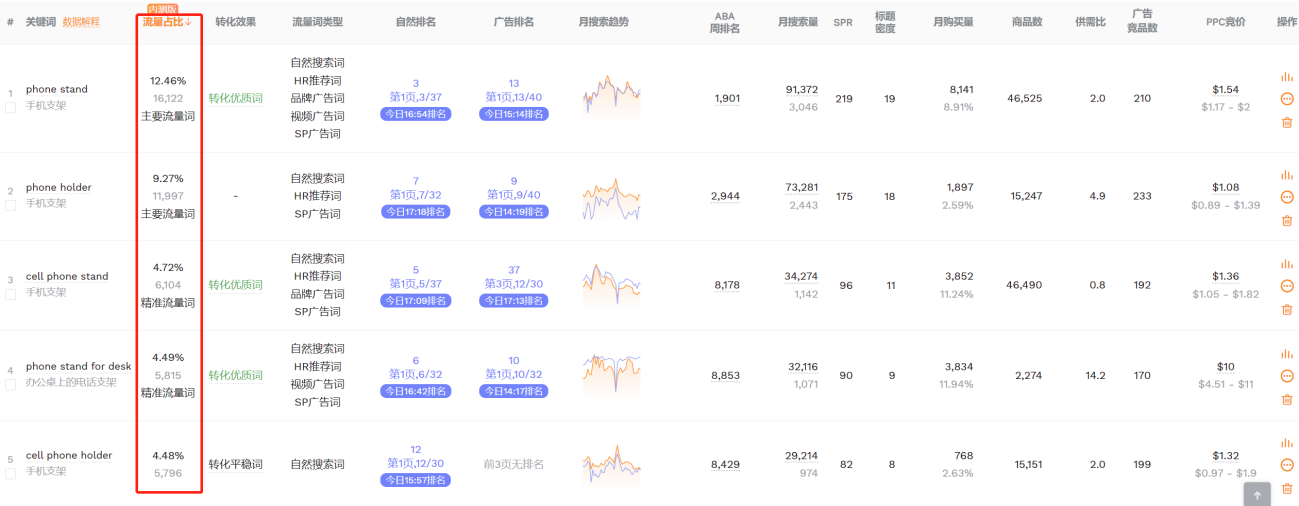Viewport: 1299px width, 506px height.
Task: Open the 数据解释 link
Action: 81,22
